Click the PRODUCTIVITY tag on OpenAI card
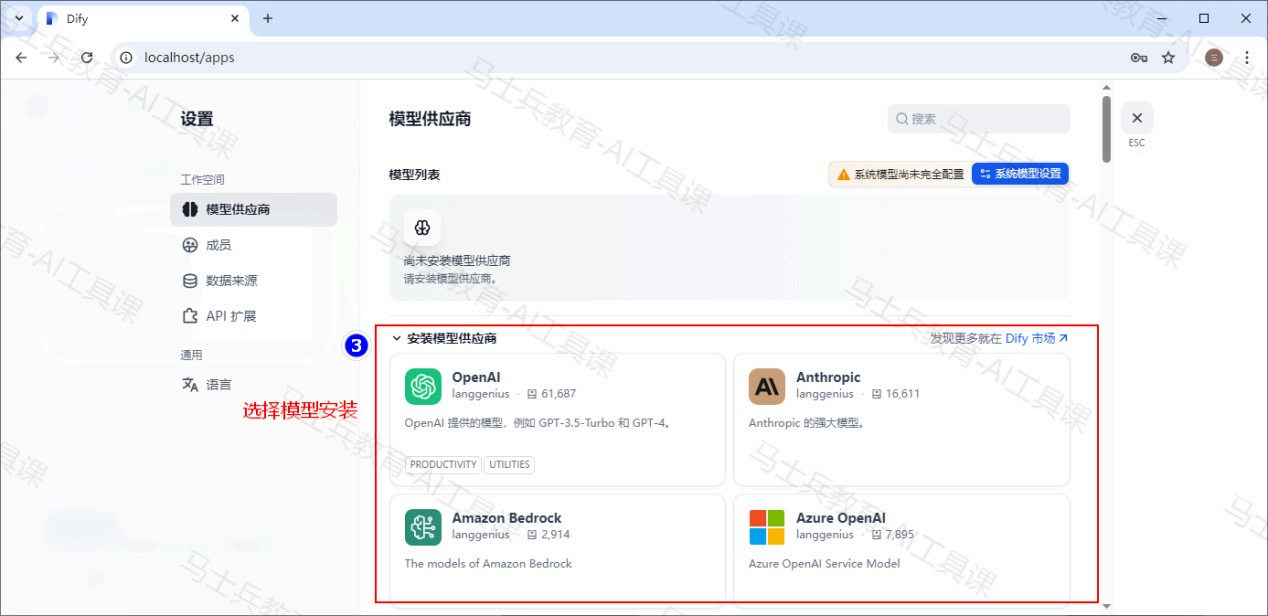1268x616 pixels. [x=443, y=465]
